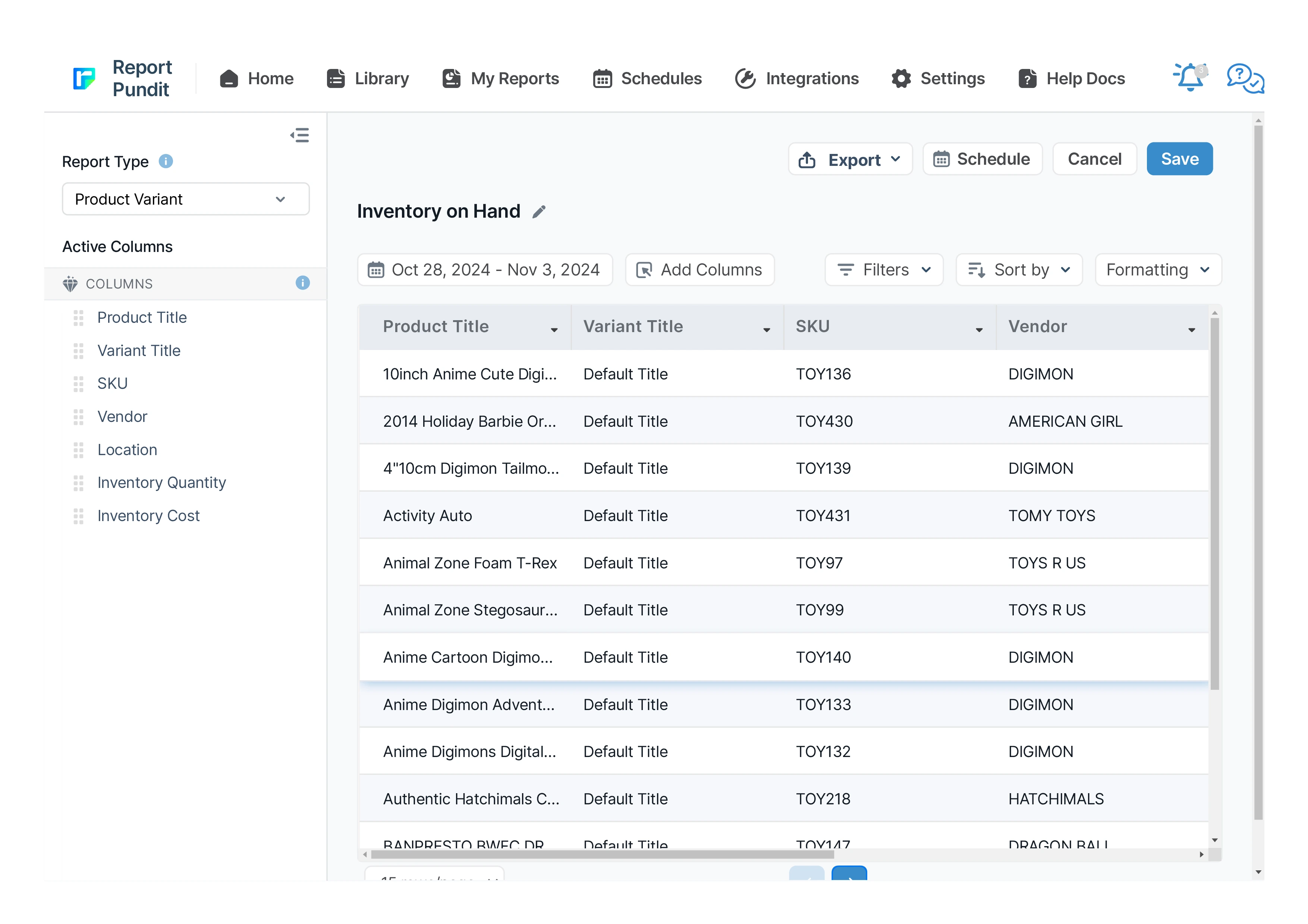Select Inventory Cost in Active Columns
1308x924 pixels.
tap(149, 516)
